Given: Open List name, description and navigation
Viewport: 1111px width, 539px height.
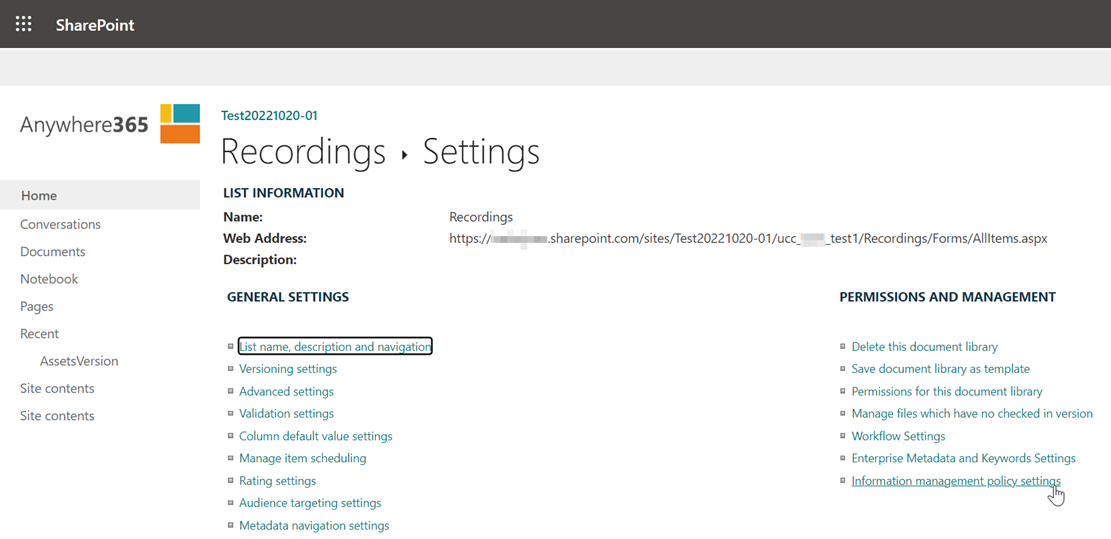Looking at the screenshot, I should click(335, 347).
